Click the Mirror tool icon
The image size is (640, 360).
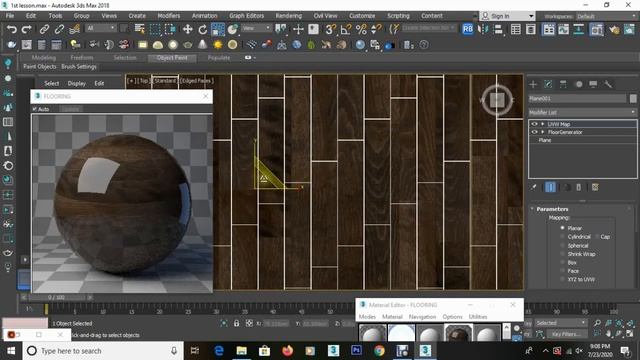483,29
